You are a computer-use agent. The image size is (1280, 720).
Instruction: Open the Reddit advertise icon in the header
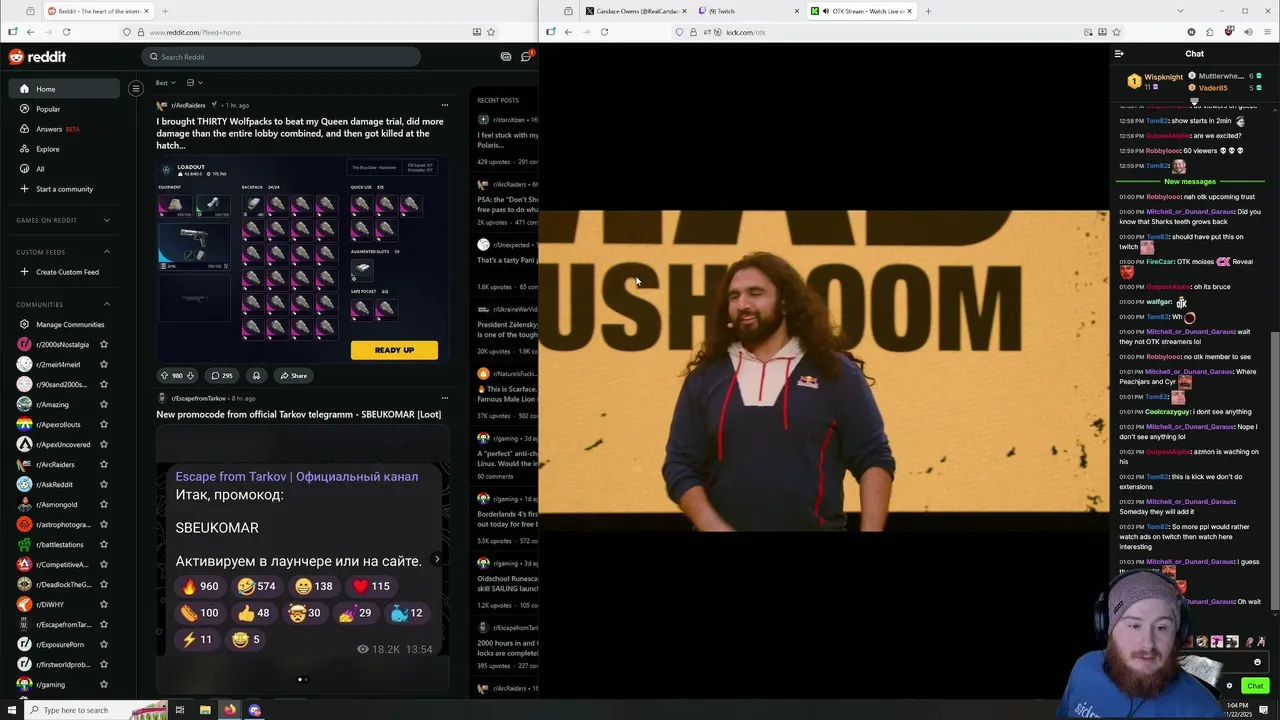(x=506, y=57)
